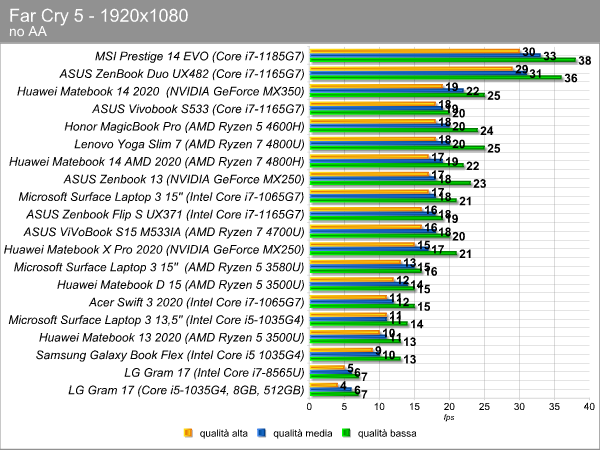Select the Samsung Galaxy Book Flex label
Screen dimensions: 600x450
pyautogui.click(x=170, y=355)
